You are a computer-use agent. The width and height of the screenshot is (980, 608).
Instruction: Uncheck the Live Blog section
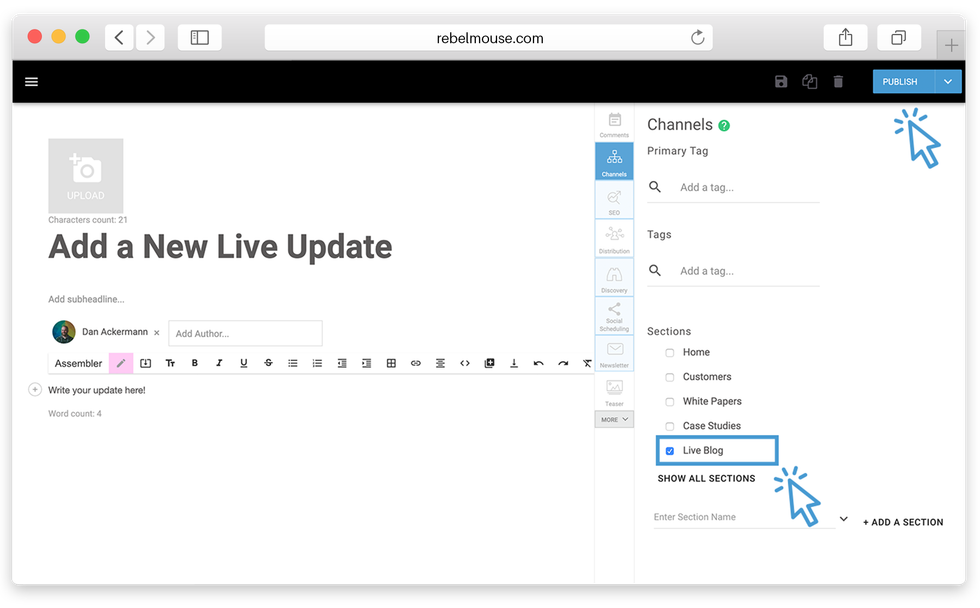[670, 451]
